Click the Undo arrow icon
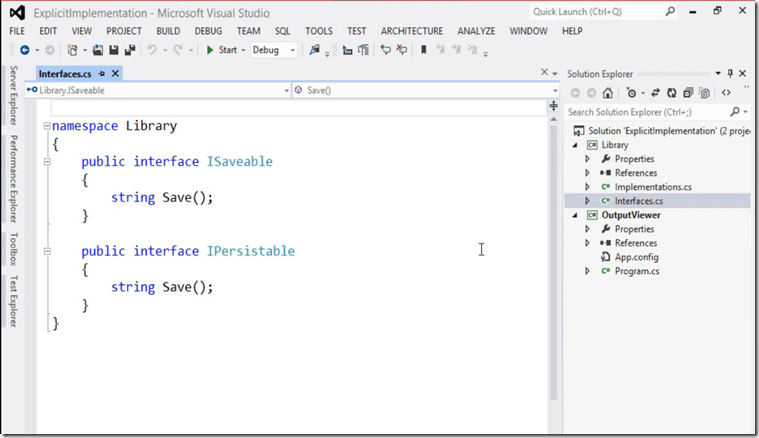 (152, 50)
